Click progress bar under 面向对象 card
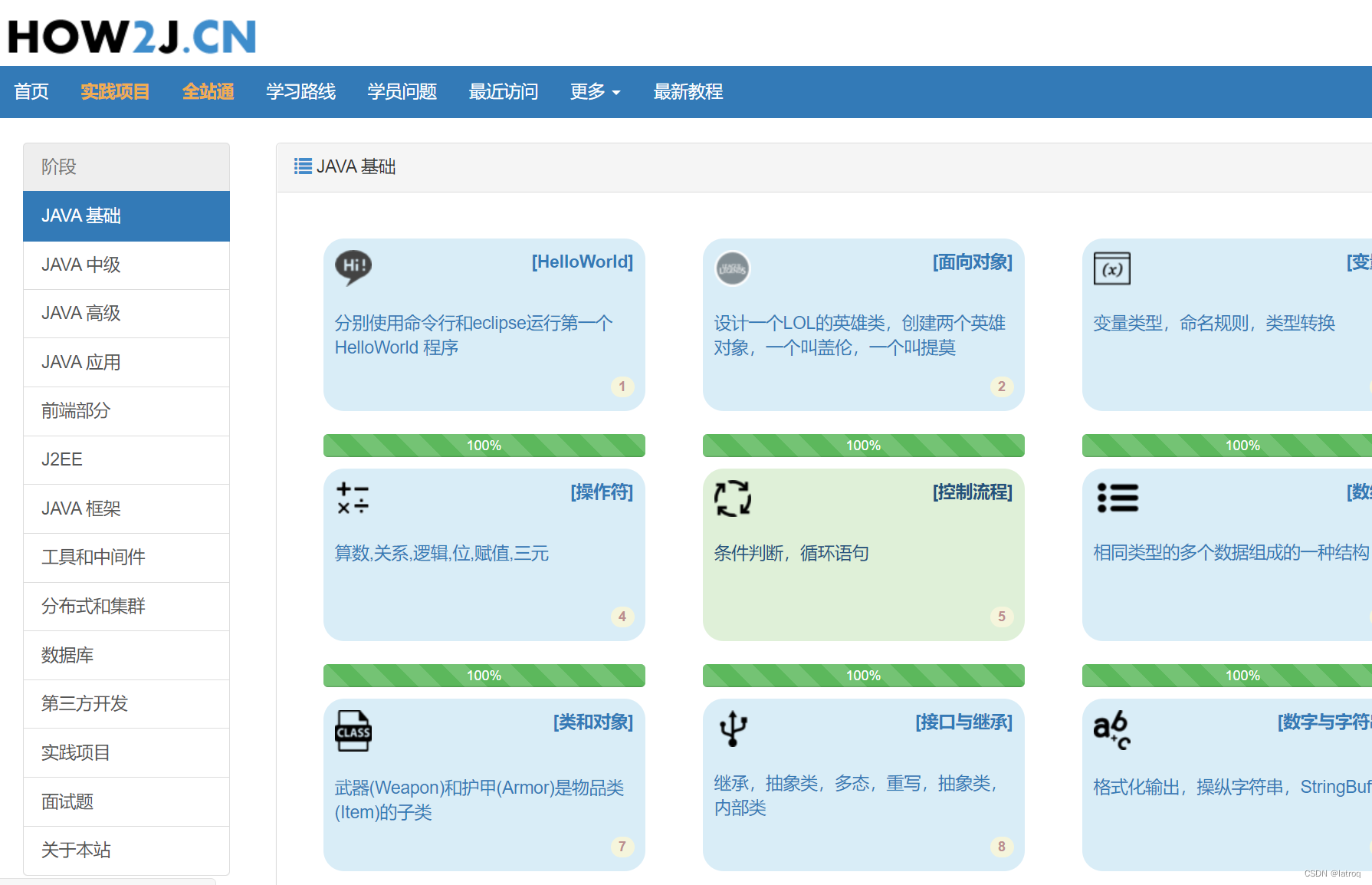This screenshot has width=1372, height=885. (x=864, y=446)
